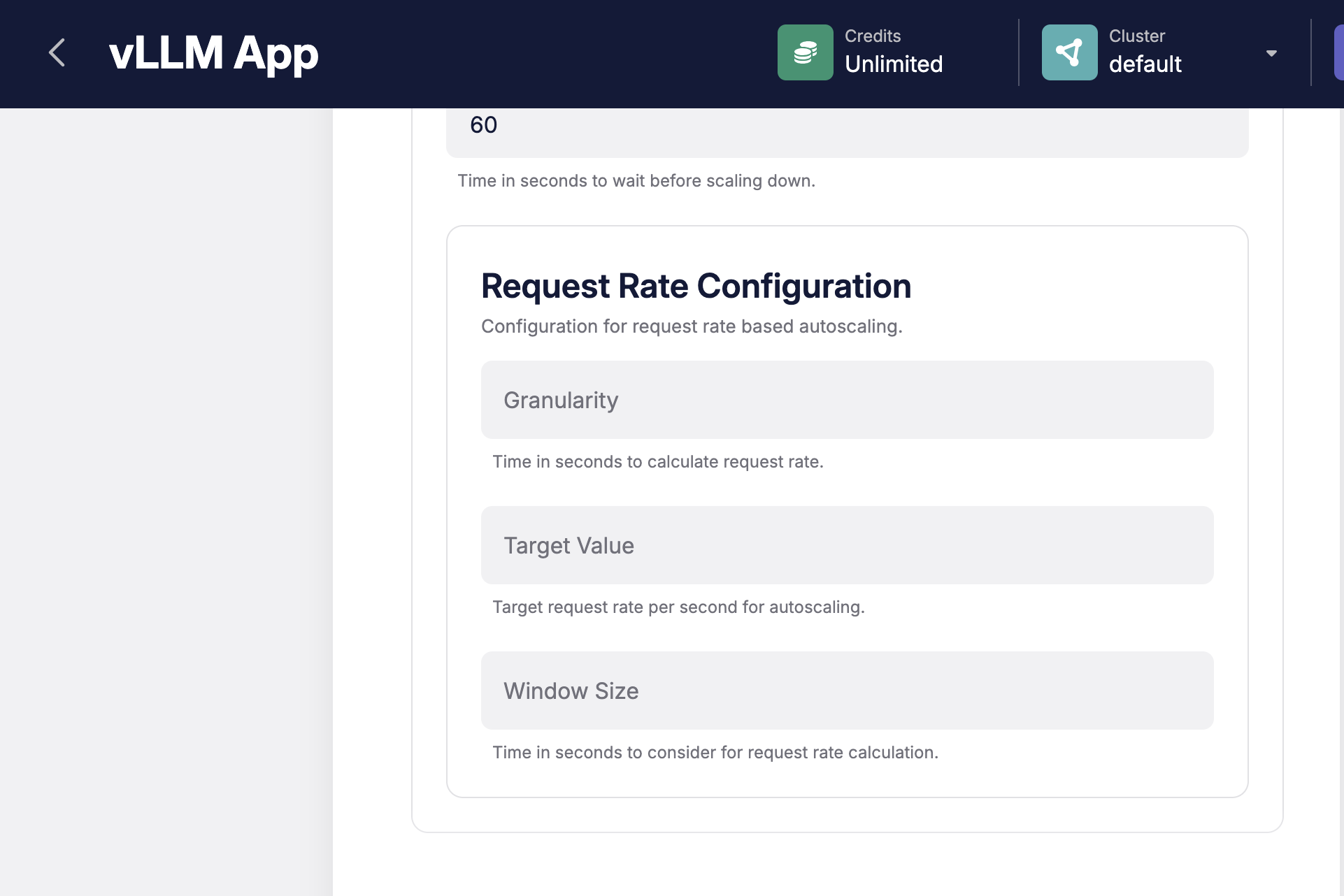Click the "Unlimited" credits value

893,64
